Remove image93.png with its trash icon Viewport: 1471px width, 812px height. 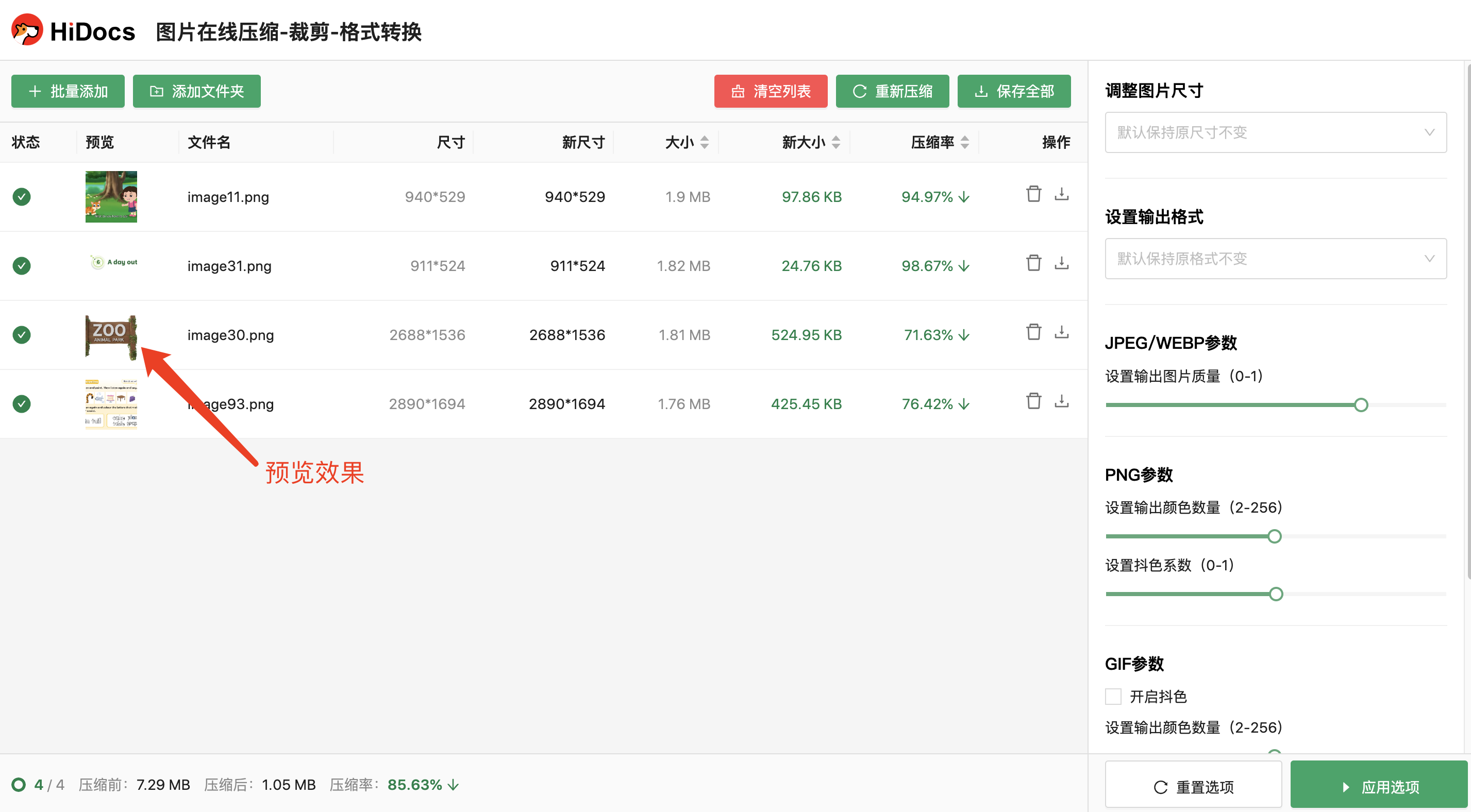tap(1033, 401)
